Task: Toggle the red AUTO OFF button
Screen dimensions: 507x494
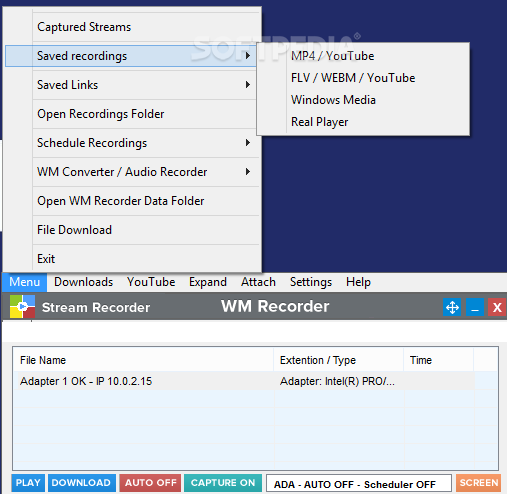Action: pos(150,483)
